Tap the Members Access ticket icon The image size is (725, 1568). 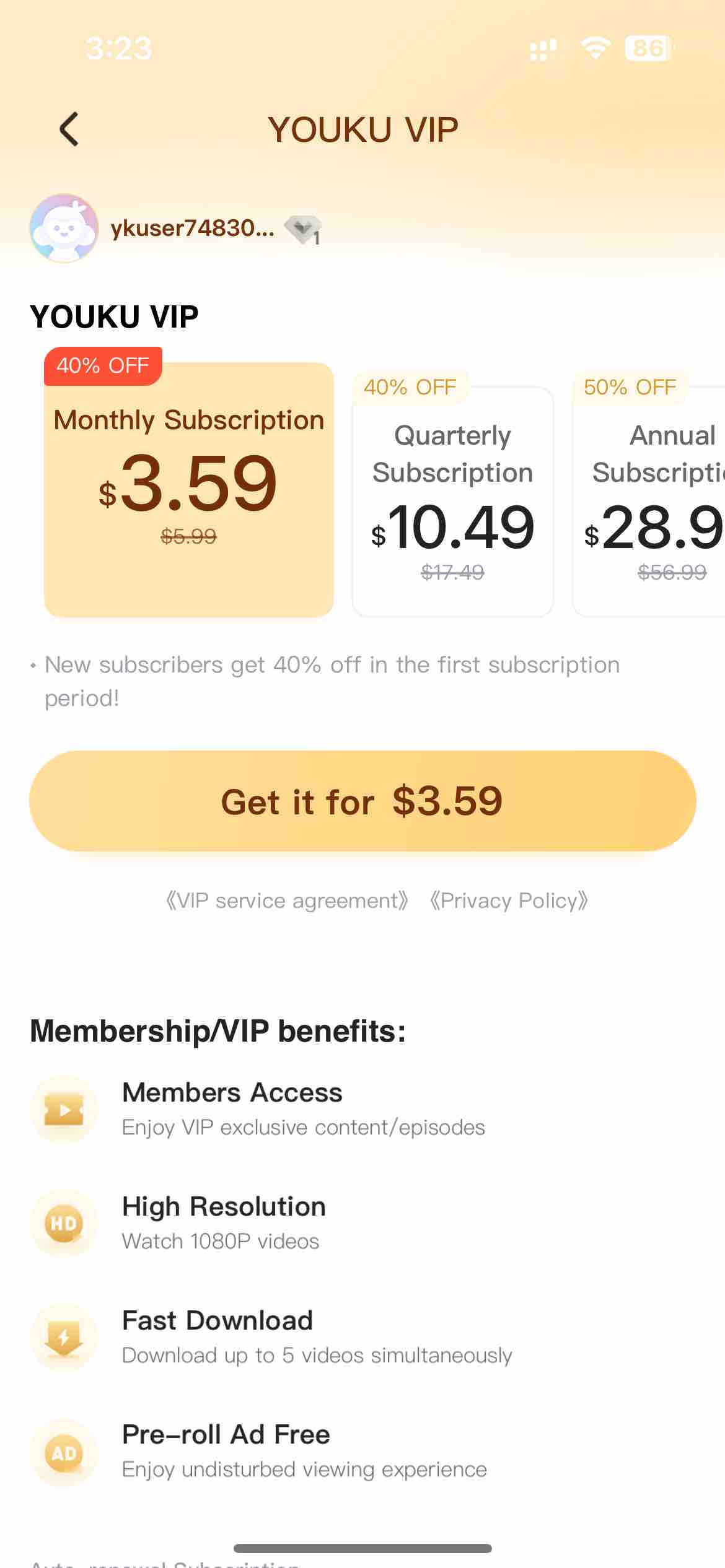[x=64, y=1109]
